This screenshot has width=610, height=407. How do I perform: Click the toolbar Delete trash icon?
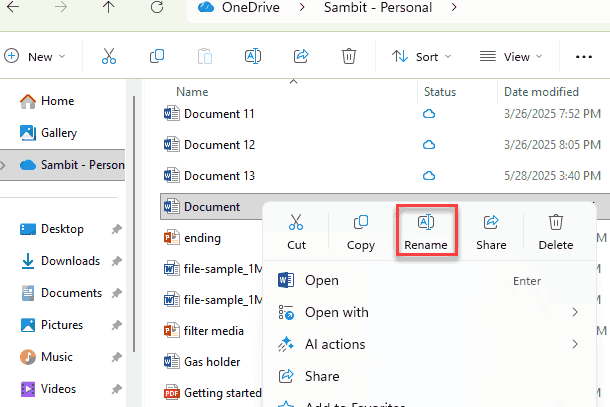tap(349, 56)
